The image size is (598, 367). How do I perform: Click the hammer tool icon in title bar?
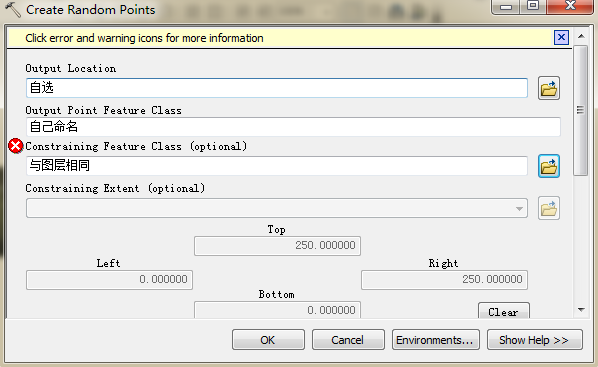coord(13,10)
